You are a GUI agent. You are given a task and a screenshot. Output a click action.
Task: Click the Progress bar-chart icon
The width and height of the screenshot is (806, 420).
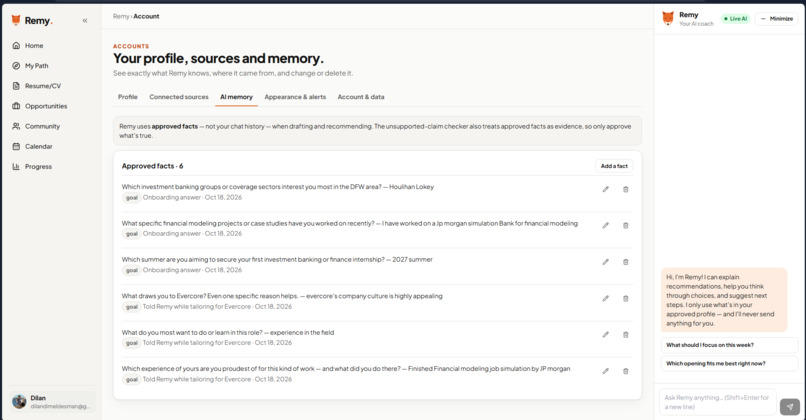[16, 167]
